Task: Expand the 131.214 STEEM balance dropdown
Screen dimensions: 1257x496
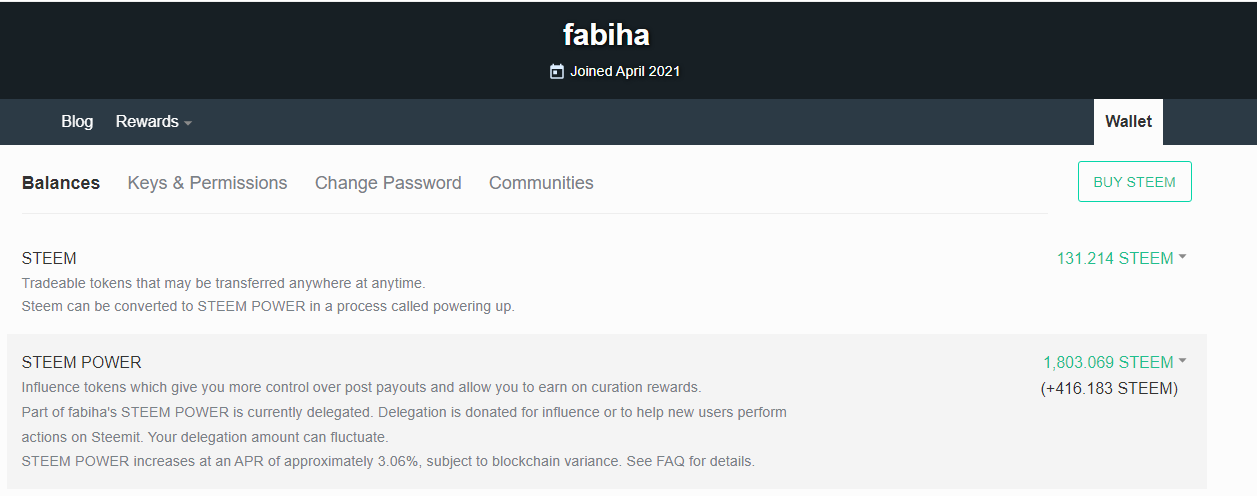Action: click(1115, 258)
